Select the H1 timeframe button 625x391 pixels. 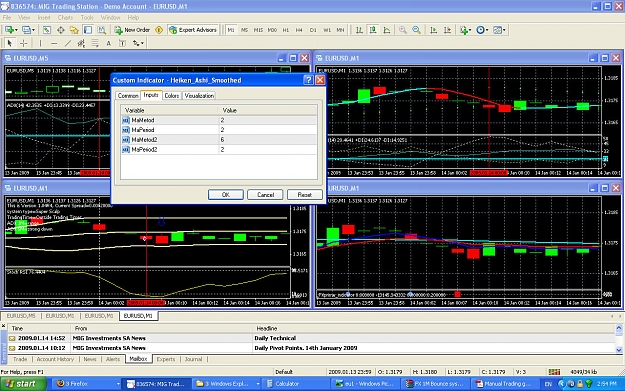coord(285,30)
